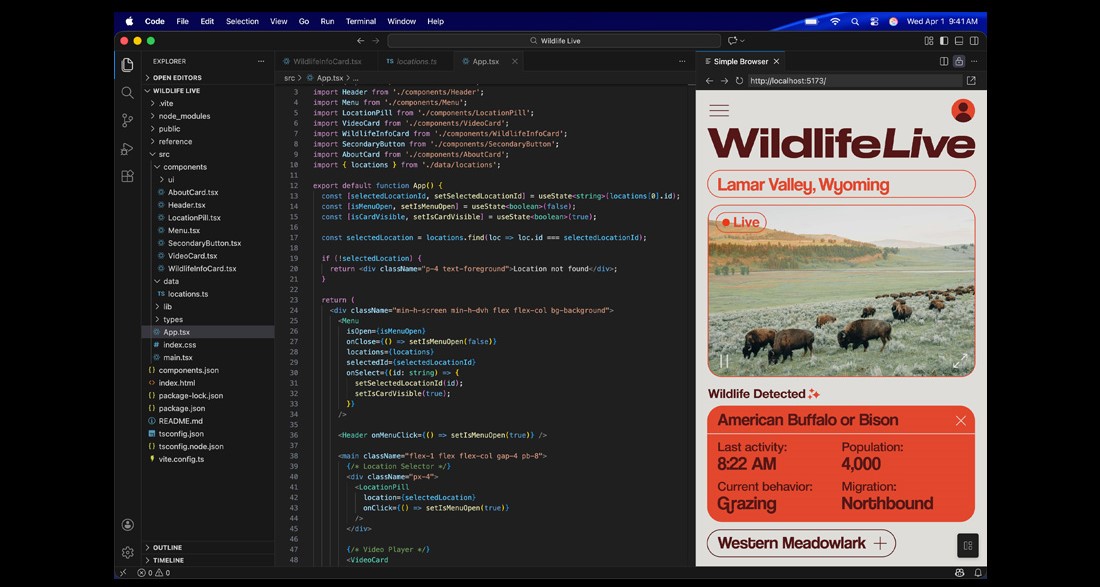
Task: Open the Source Control view
Action: (127, 121)
